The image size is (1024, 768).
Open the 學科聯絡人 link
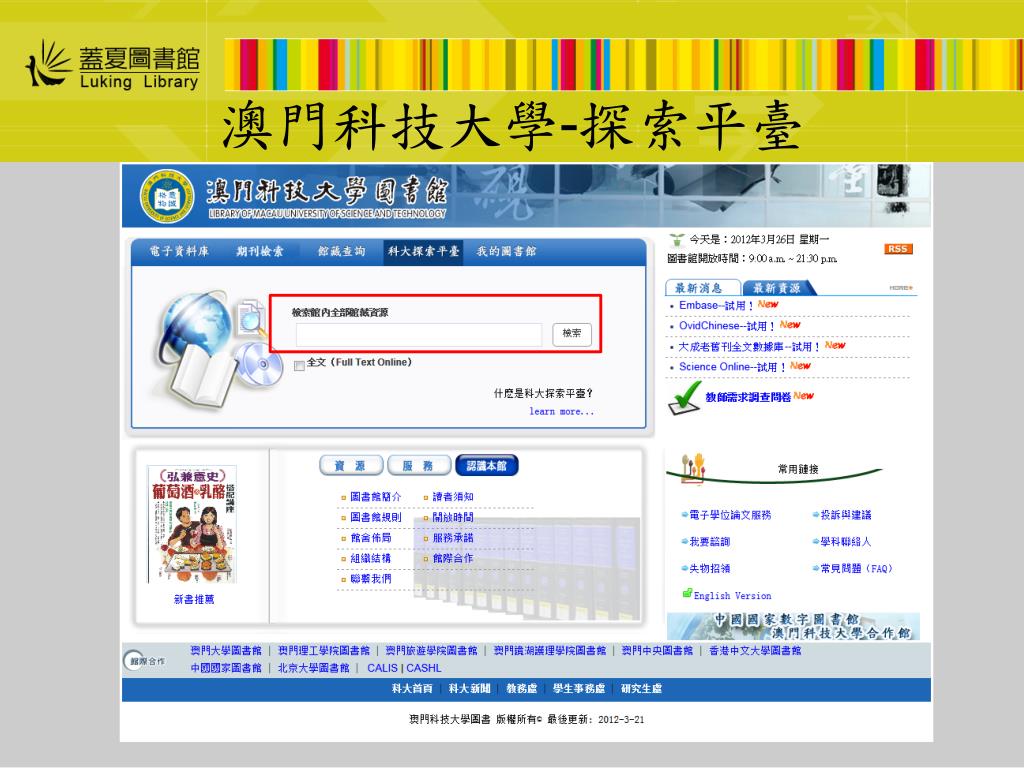pyautogui.click(x=846, y=542)
